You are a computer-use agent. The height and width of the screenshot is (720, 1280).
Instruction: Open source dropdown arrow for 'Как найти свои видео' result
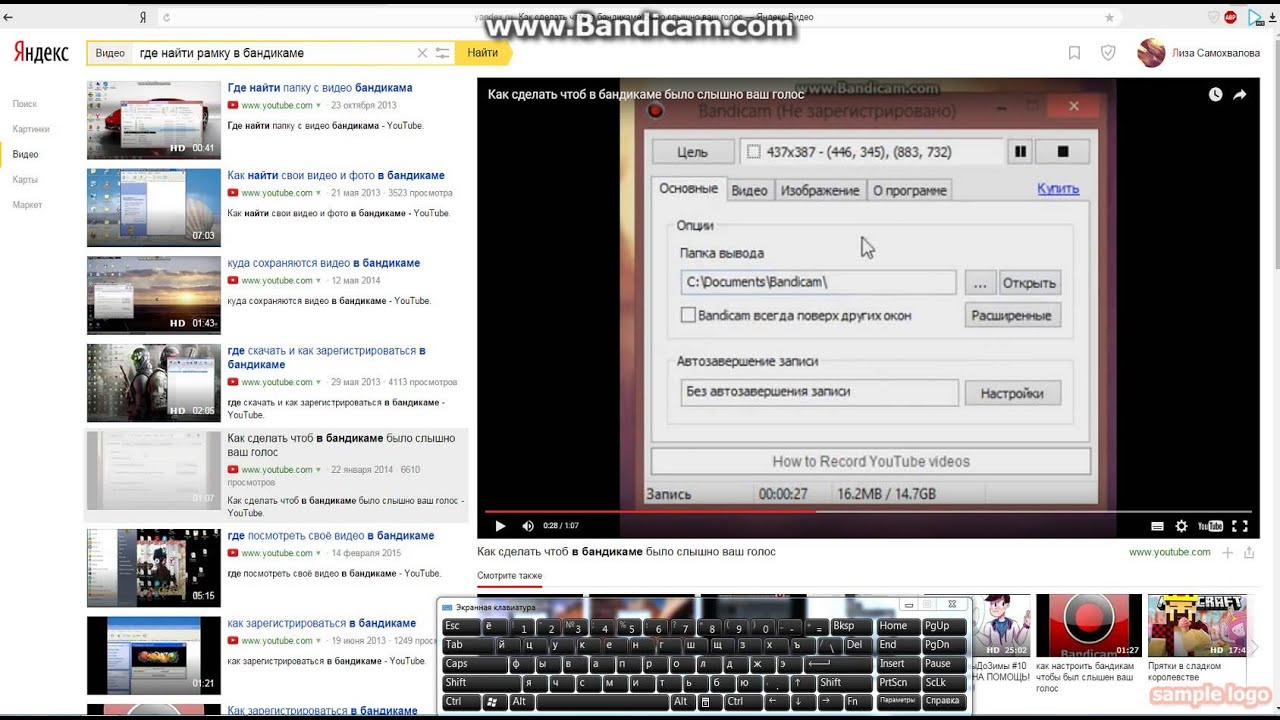click(319, 193)
